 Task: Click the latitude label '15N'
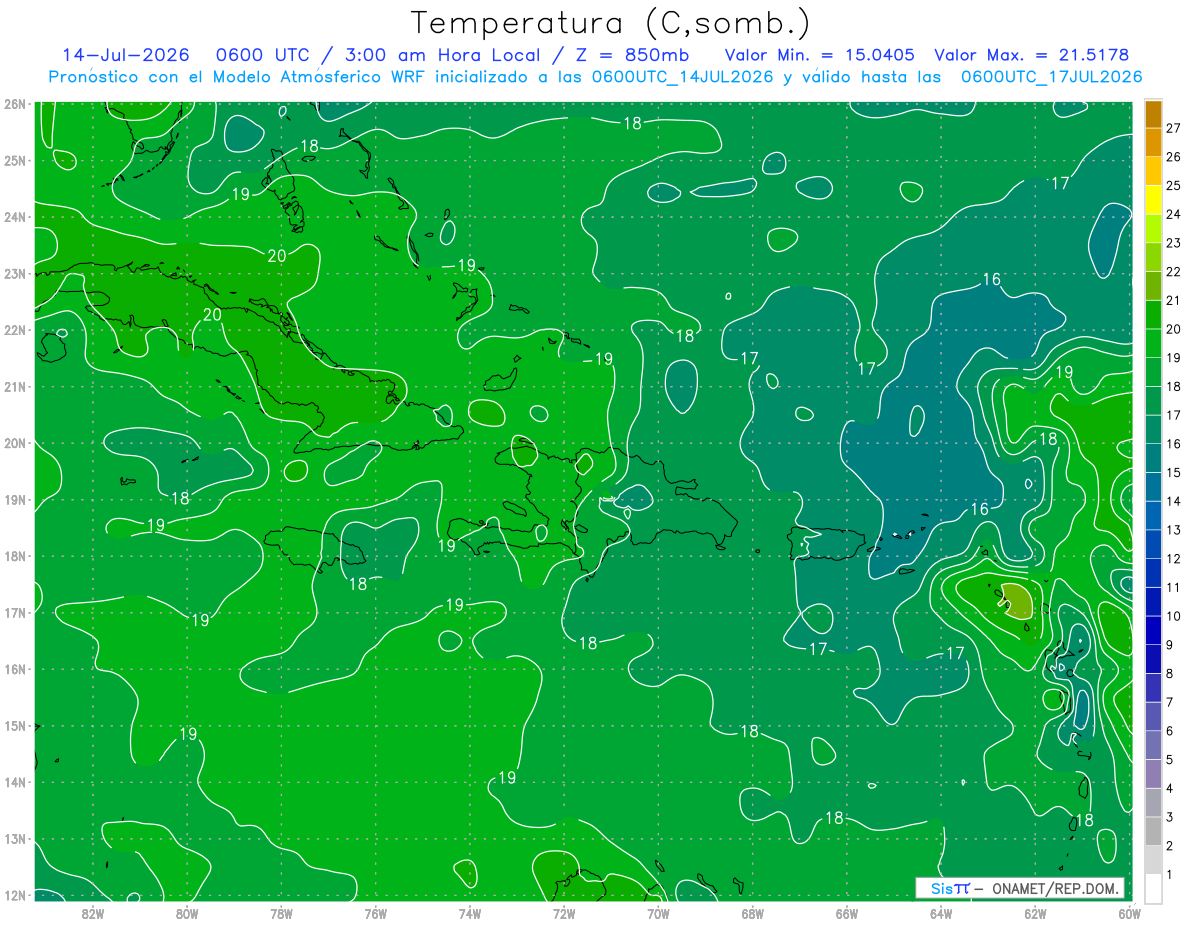coord(14,725)
